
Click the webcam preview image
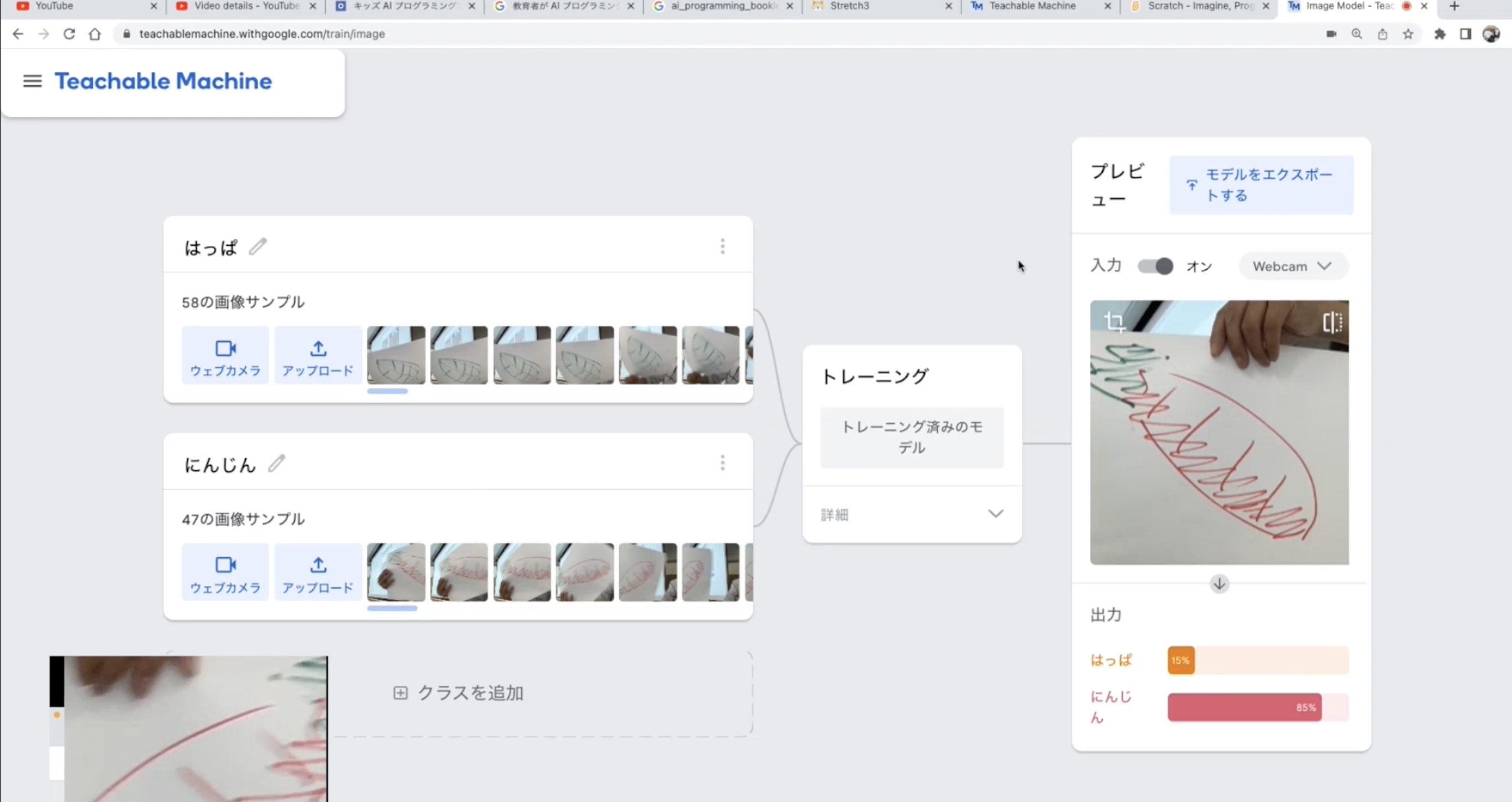coord(1219,433)
